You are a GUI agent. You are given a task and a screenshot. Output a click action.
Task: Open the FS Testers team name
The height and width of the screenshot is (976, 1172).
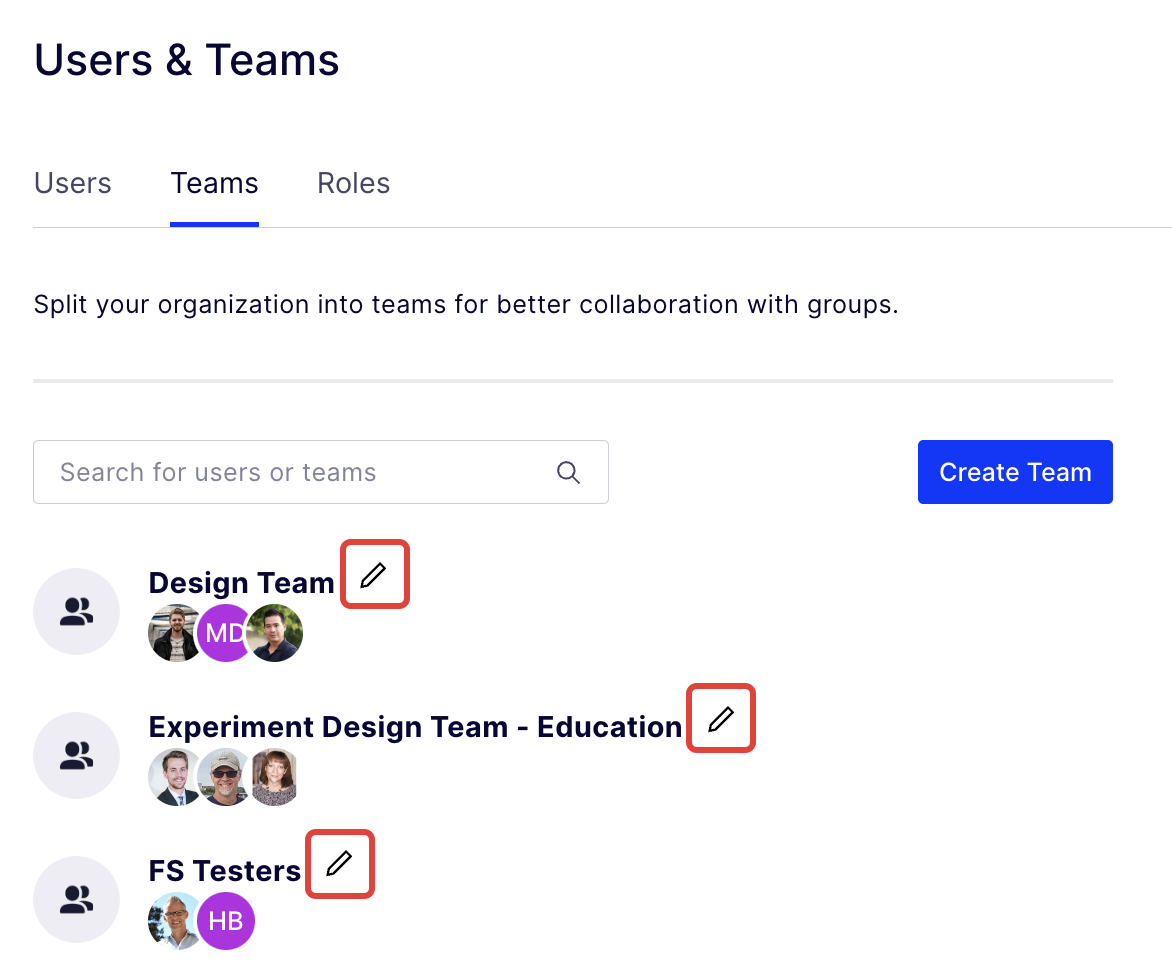(225, 871)
